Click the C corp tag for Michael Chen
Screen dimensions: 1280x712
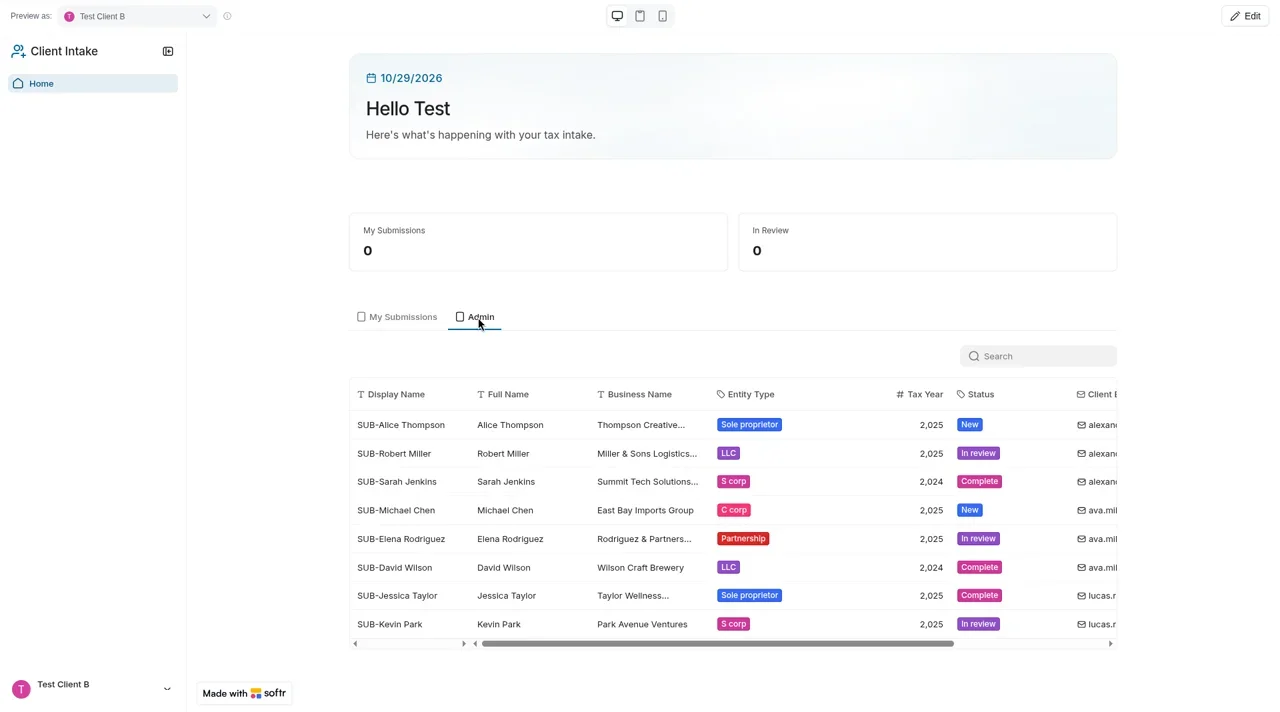pyautogui.click(x=734, y=510)
